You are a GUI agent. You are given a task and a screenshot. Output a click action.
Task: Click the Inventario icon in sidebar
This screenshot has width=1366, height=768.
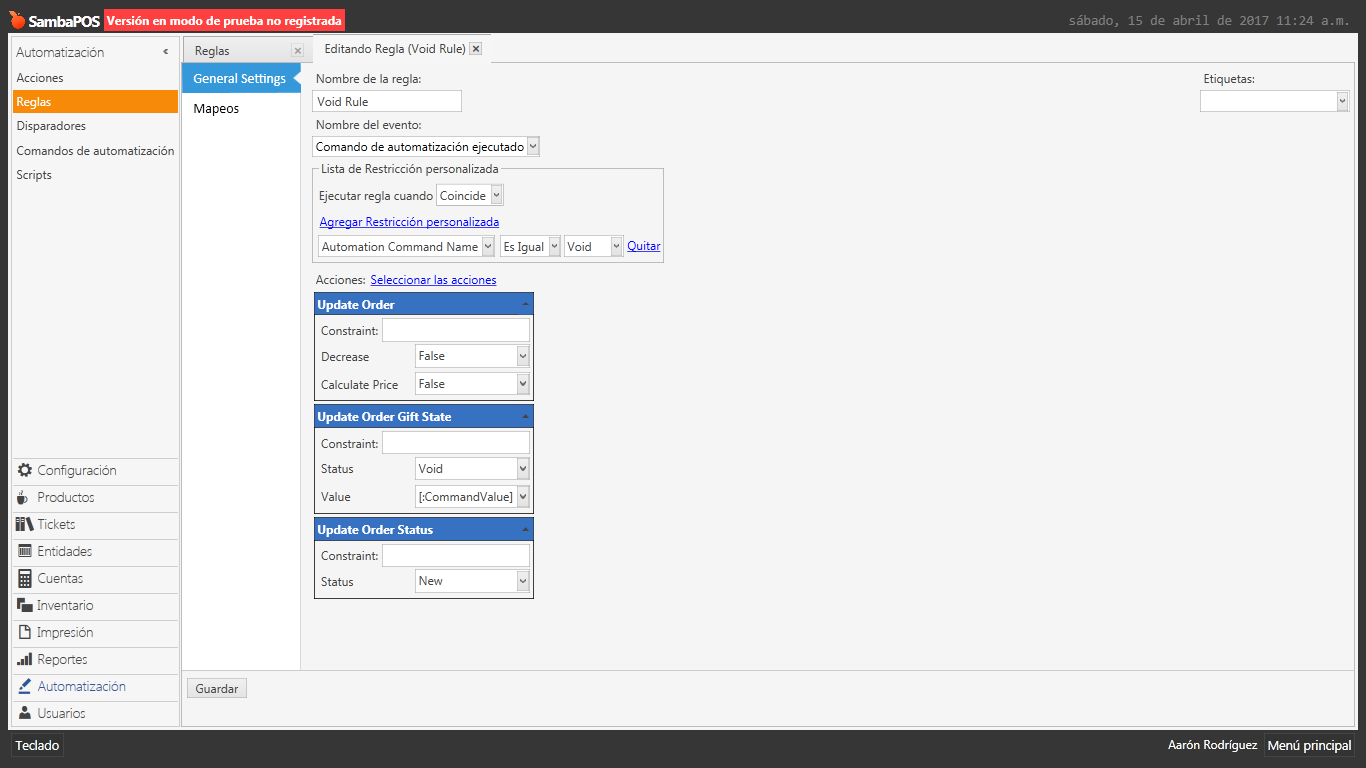point(25,605)
